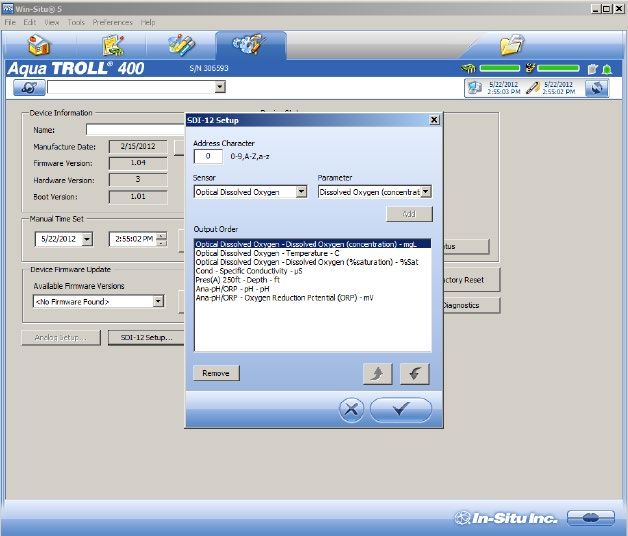Select Pres(A) 250ft Depth row
The width and height of the screenshot is (628, 536).
point(313,280)
